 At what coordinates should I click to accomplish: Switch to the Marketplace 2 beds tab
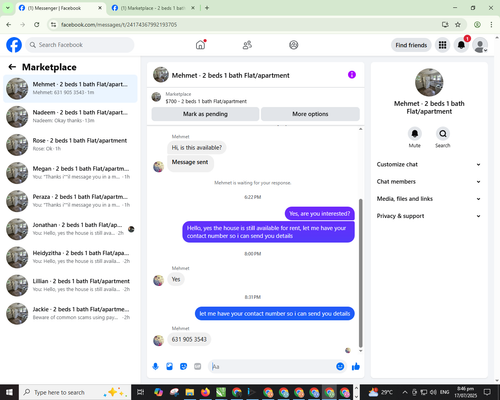153,8
